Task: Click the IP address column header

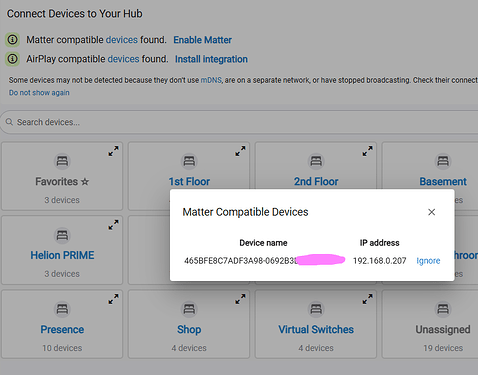Action: (x=379, y=243)
